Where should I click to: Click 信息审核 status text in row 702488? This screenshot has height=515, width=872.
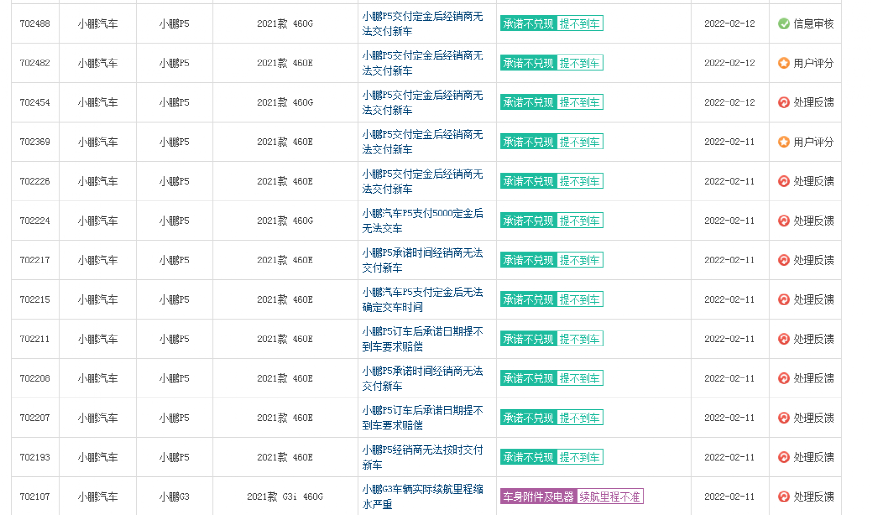tap(814, 24)
